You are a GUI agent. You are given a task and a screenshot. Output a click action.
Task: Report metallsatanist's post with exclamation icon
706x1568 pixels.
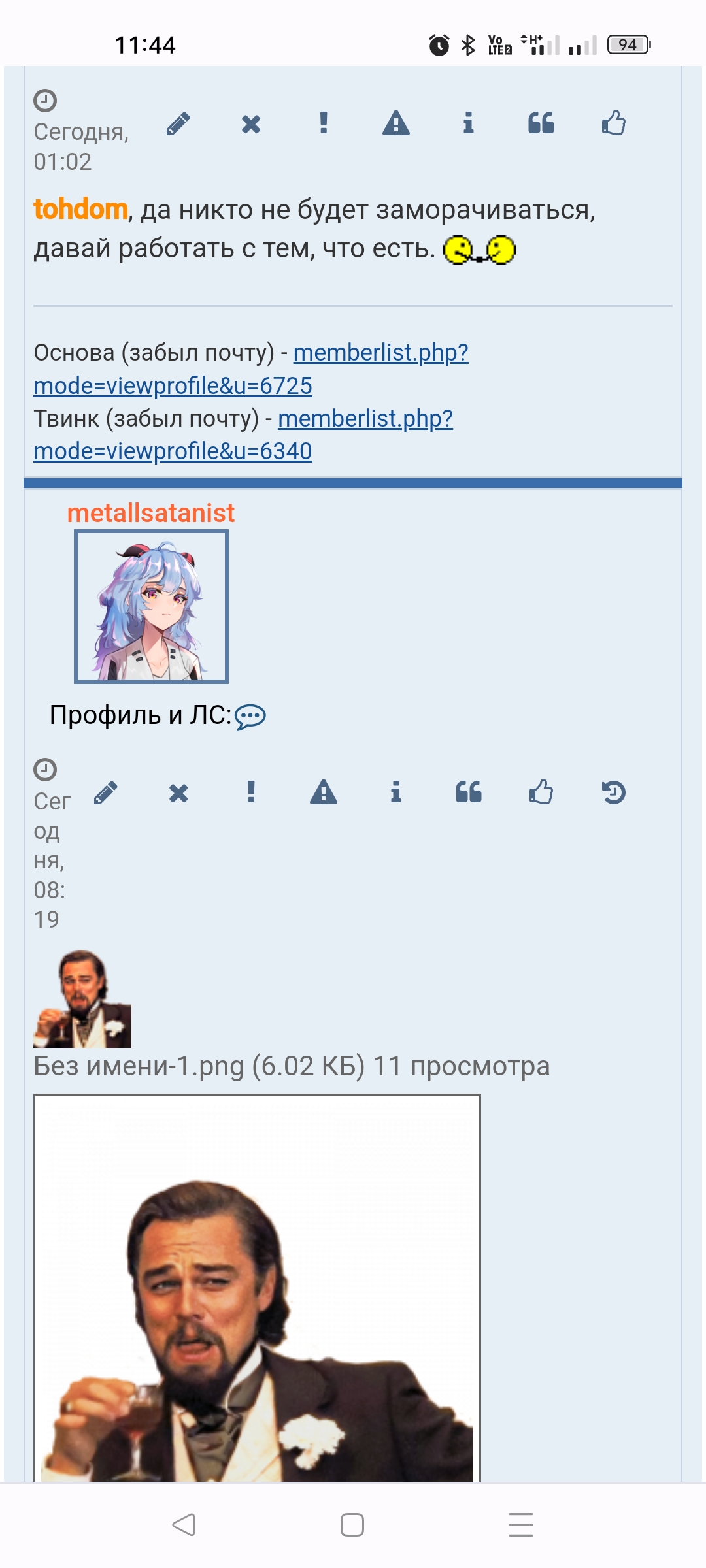pos(251,792)
